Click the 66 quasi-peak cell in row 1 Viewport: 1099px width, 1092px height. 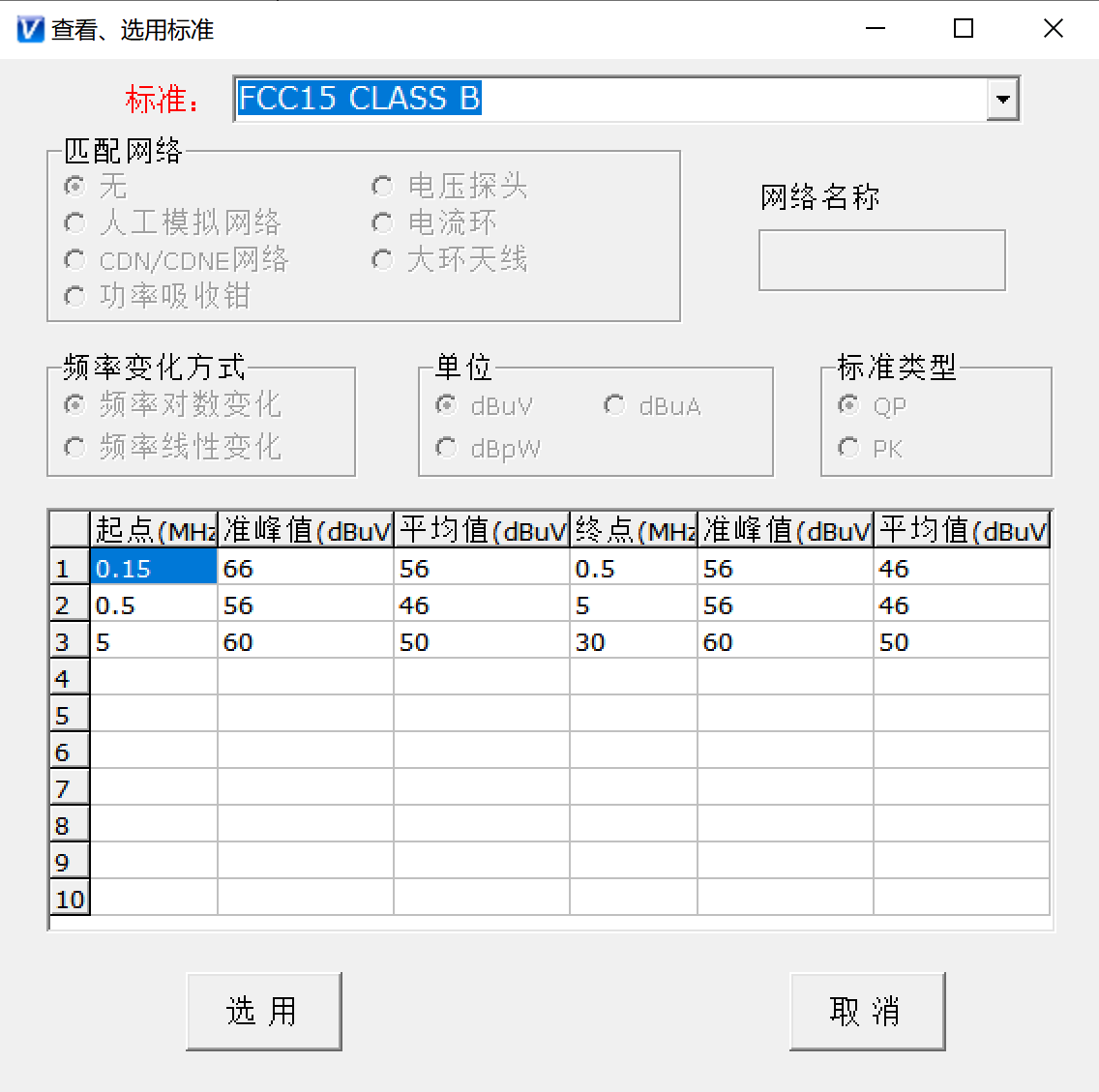[306, 567]
